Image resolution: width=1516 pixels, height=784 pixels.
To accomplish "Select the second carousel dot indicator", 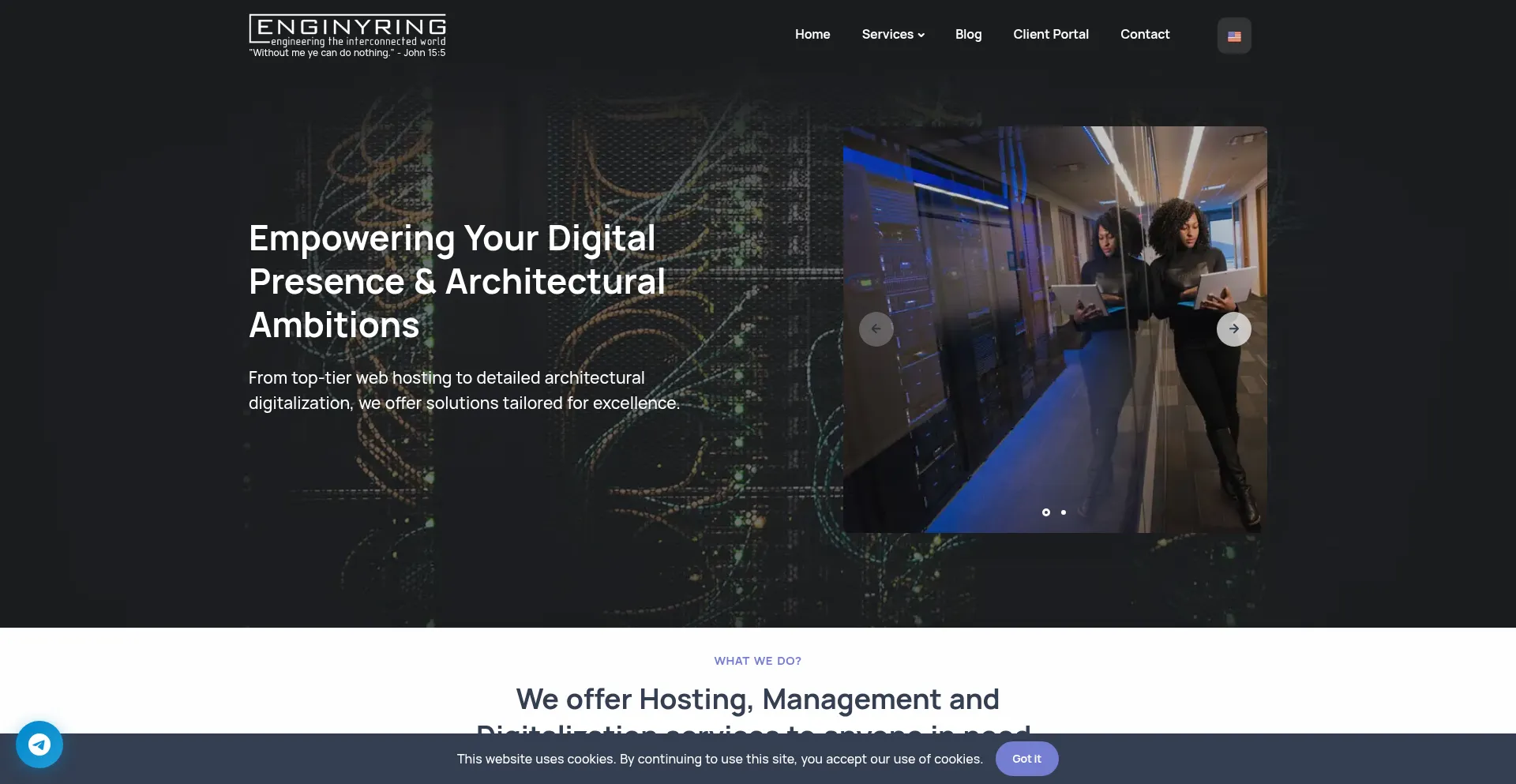I will tap(1064, 512).
